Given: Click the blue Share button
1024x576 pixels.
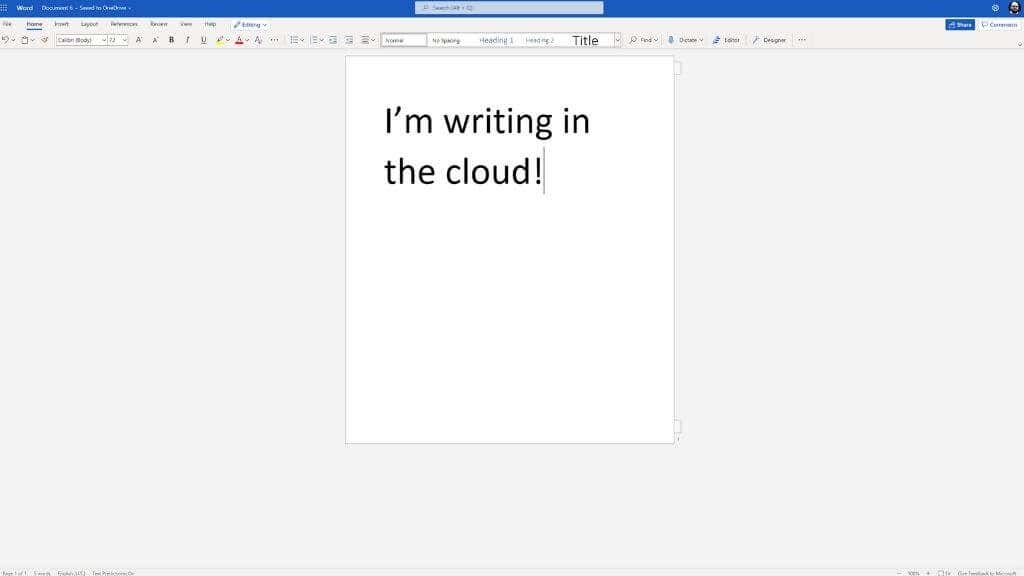Looking at the screenshot, I should 960,24.
